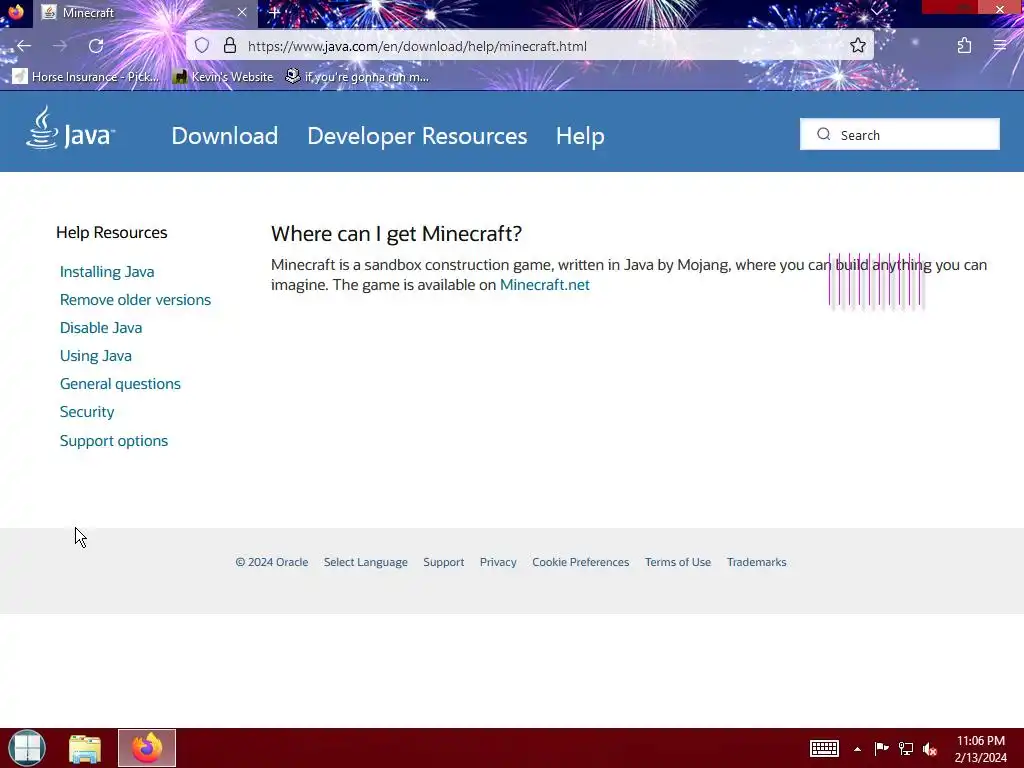This screenshot has width=1024, height=768.
Task: Open a new tab with the plus button
Action: point(274,12)
